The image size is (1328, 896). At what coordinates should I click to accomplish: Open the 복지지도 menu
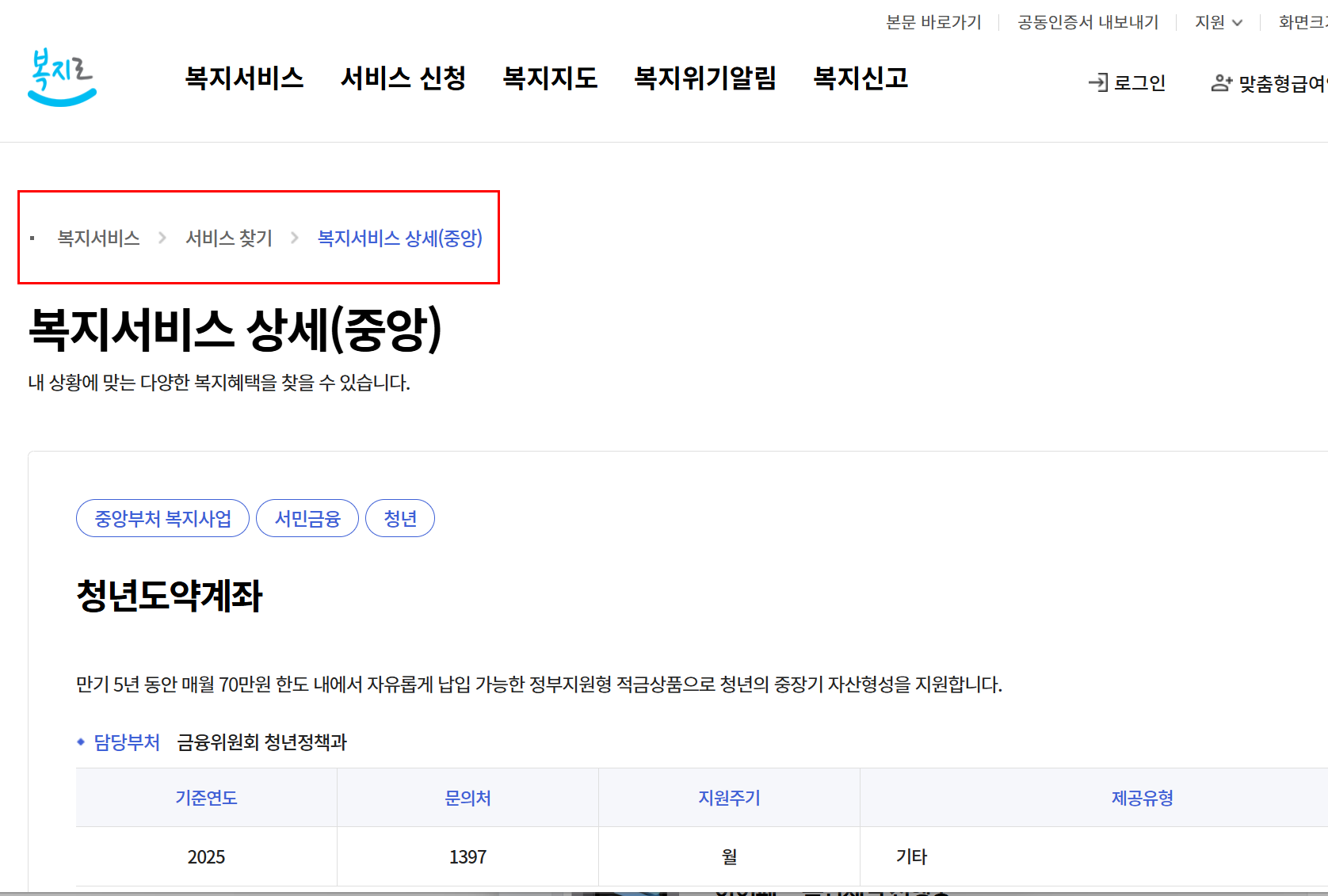[x=551, y=78]
